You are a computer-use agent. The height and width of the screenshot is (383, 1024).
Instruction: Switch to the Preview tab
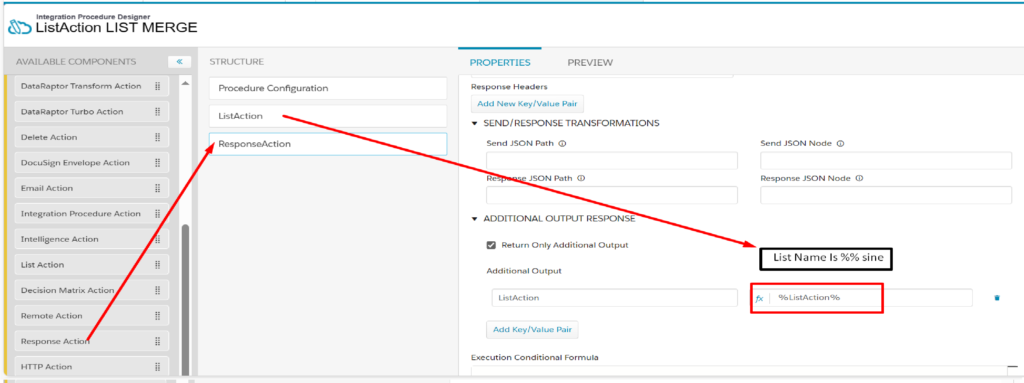[590, 63]
